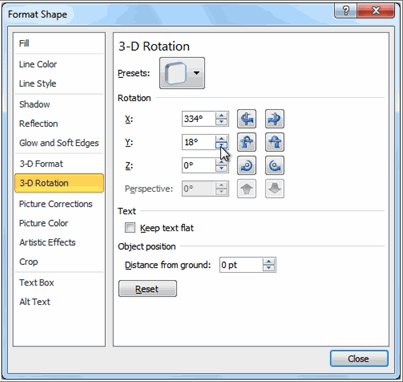Open Line Color settings
Screen dimensions: 403x382
(38, 64)
